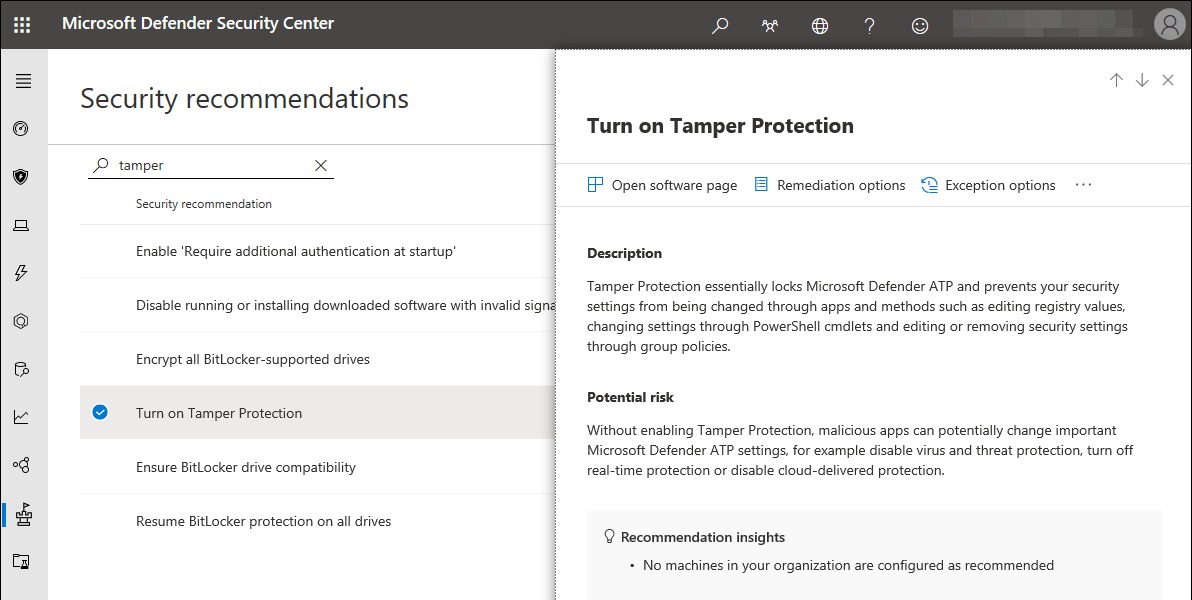Image resolution: width=1192 pixels, height=600 pixels.
Task: Open Exception options
Action: click(988, 185)
